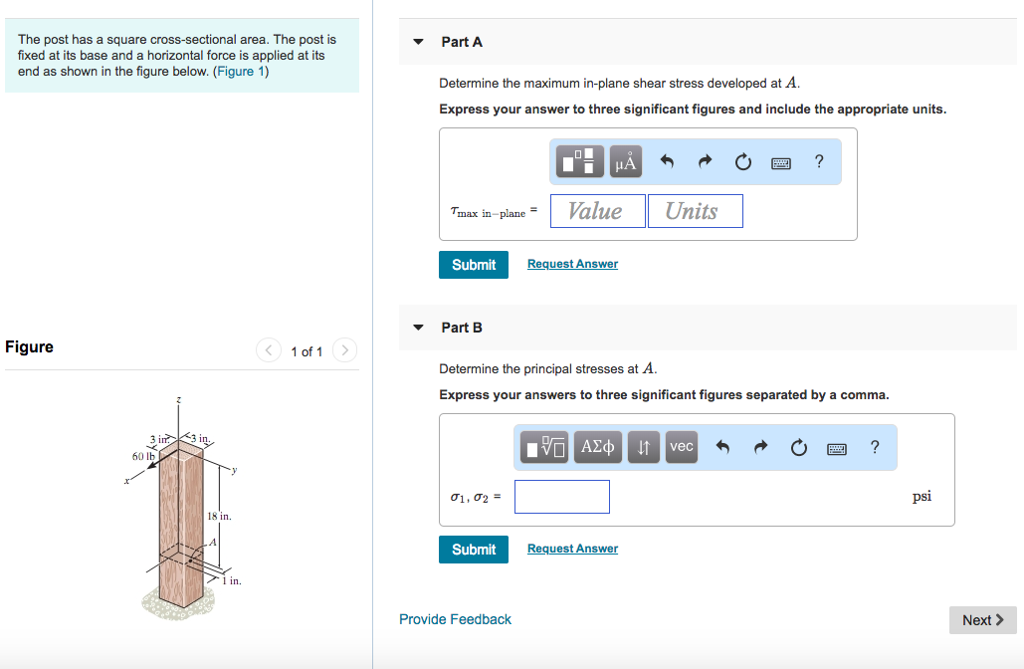Open the ΑΣΦ Greek letters palette in Part B
This screenshot has width=1024, height=669.
(597, 447)
